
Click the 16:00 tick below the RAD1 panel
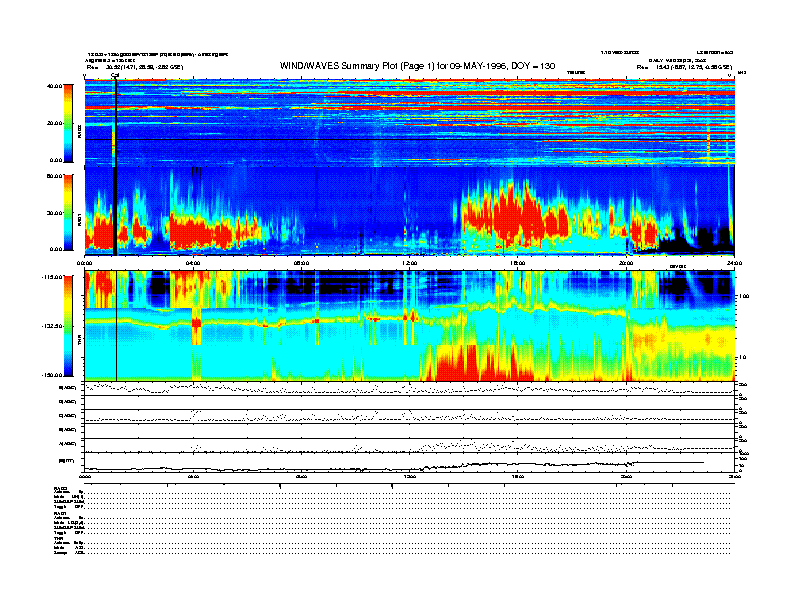point(518,263)
